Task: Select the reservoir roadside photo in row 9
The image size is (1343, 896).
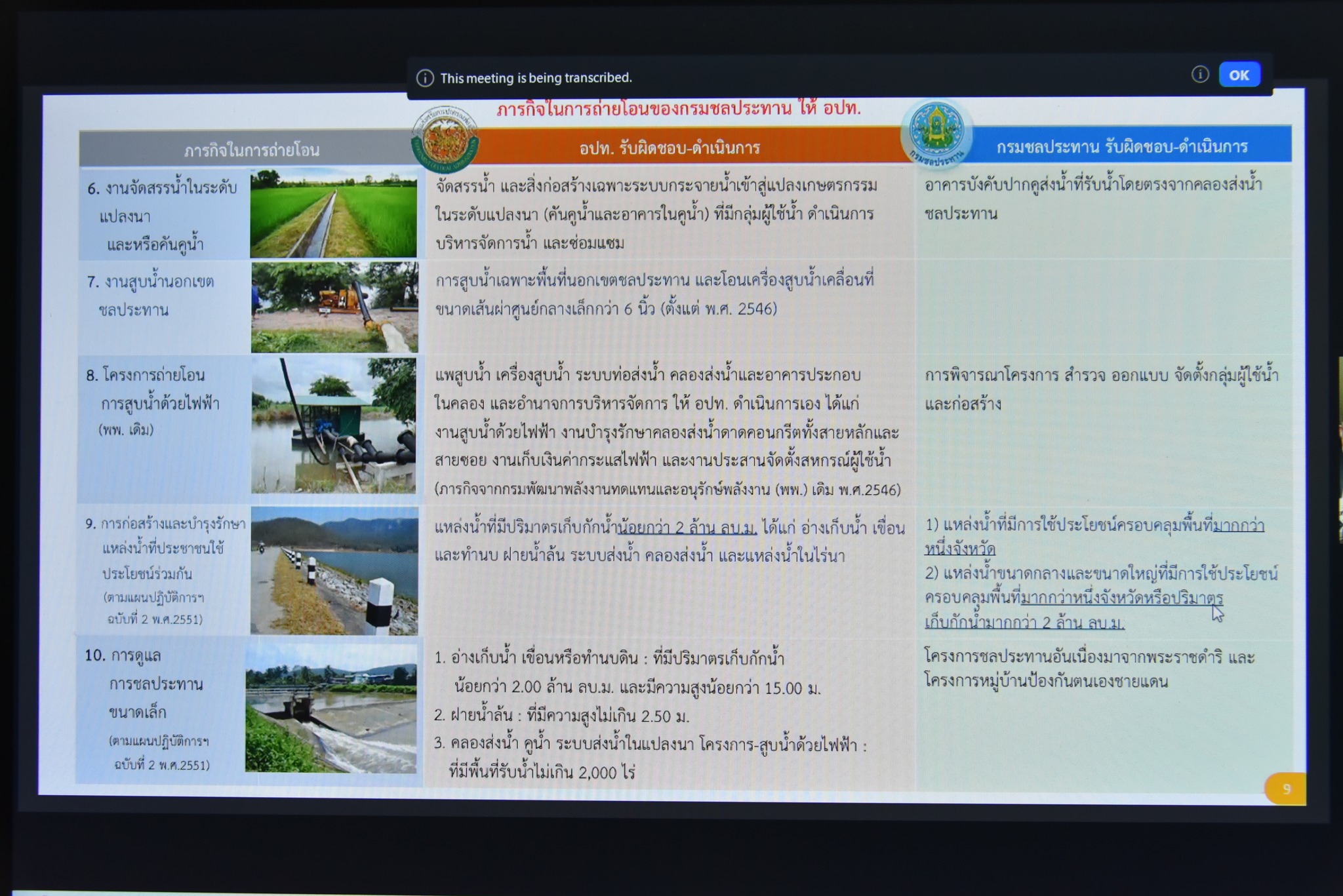Action: coord(334,570)
